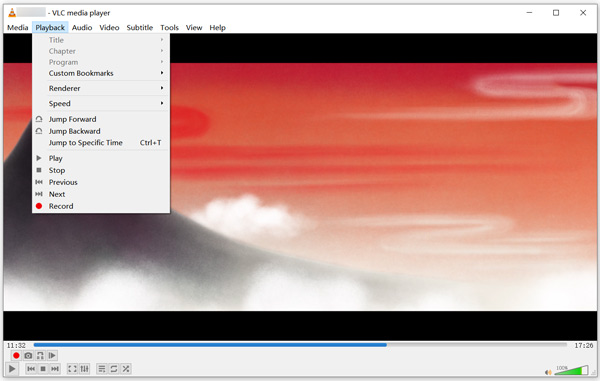Viewport: 600px width, 381px height.
Task: Skip to previous media in control bar
Action: [31, 369]
